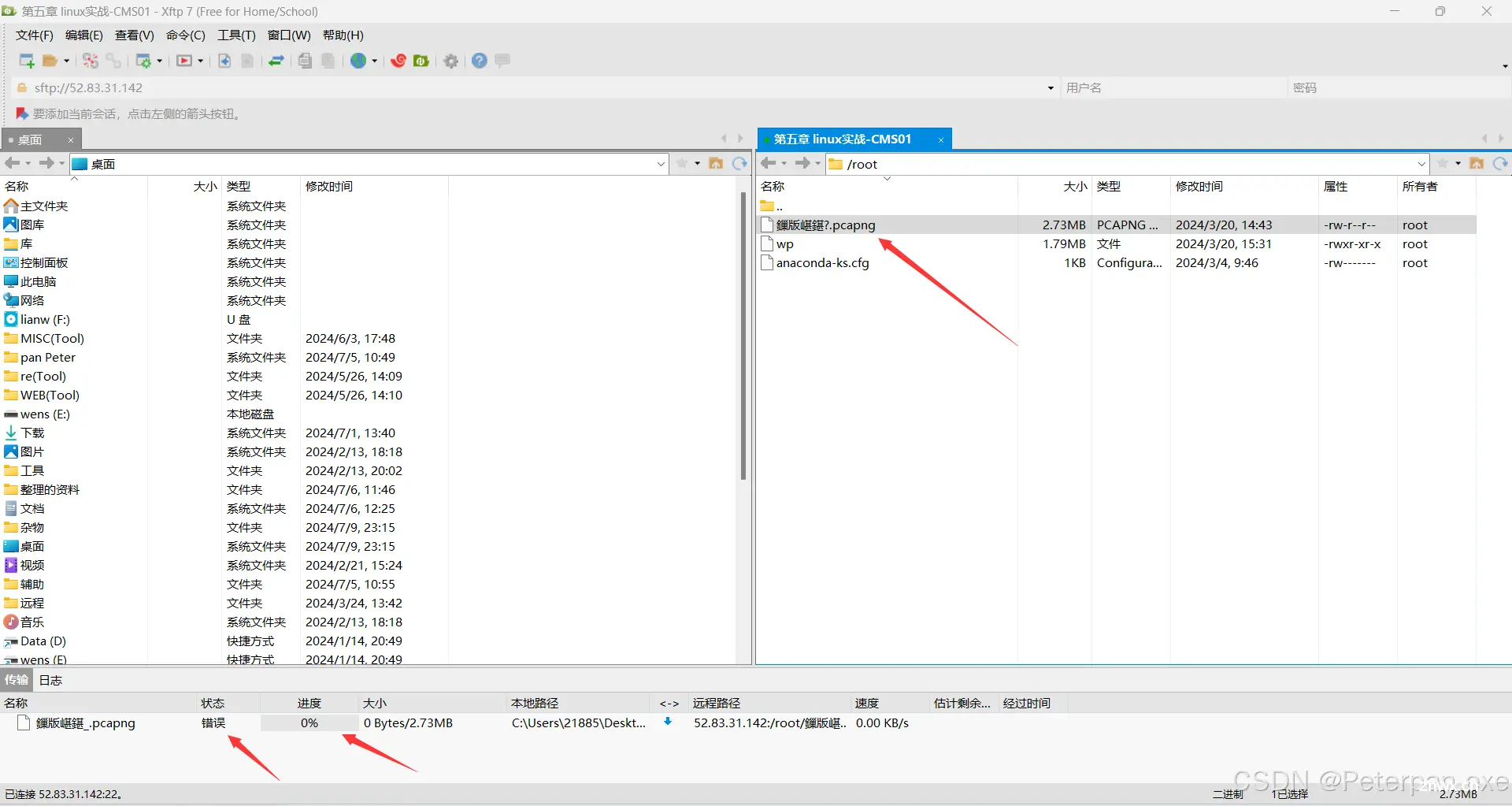The height and width of the screenshot is (806, 1512).
Task: Close the local 桌面 tab
Action: click(x=71, y=140)
